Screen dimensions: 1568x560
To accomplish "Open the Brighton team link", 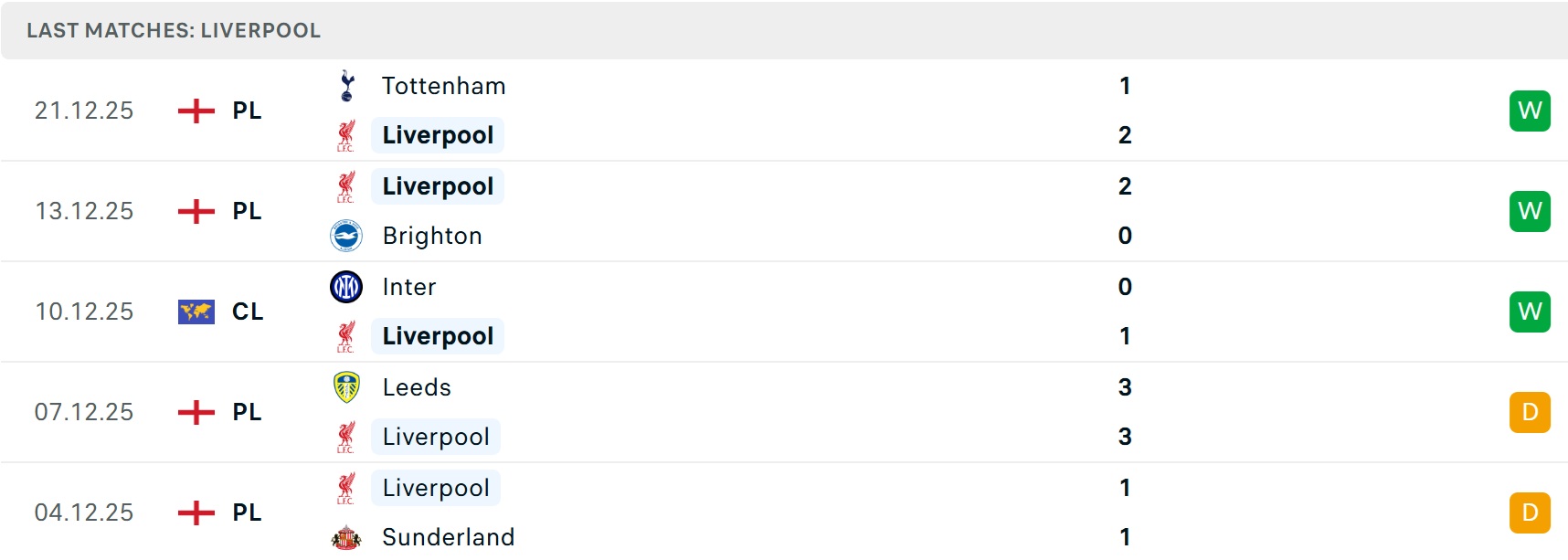I will [x=432, y=236].
